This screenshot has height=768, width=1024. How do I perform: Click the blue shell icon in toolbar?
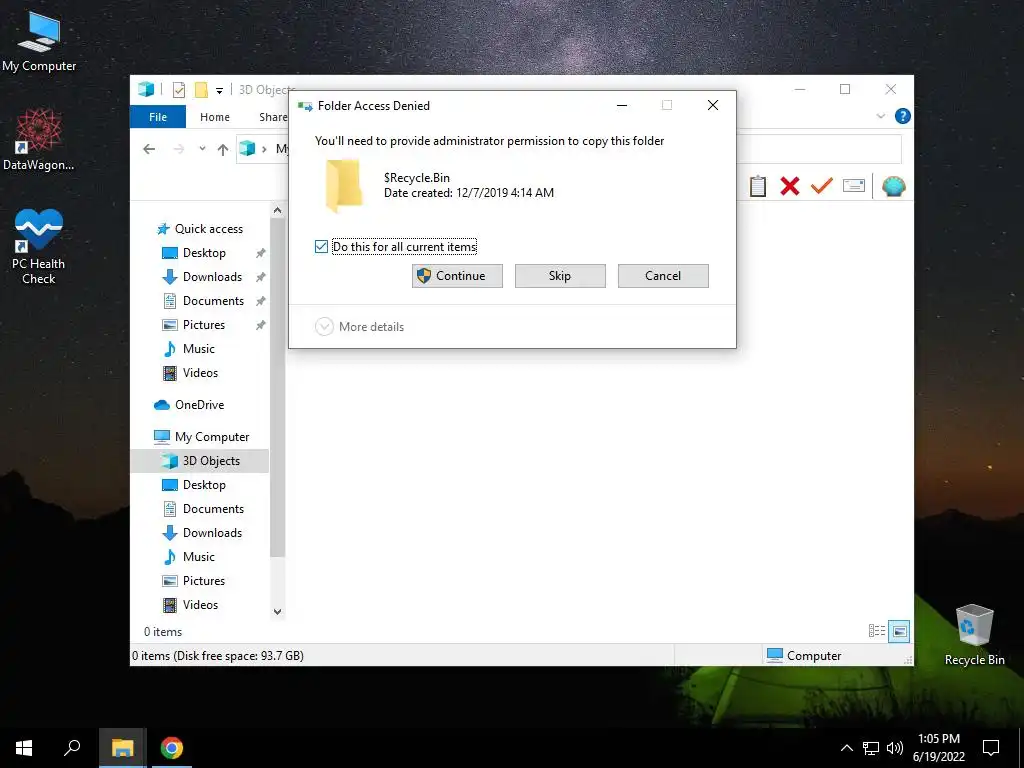pos(893,186)
